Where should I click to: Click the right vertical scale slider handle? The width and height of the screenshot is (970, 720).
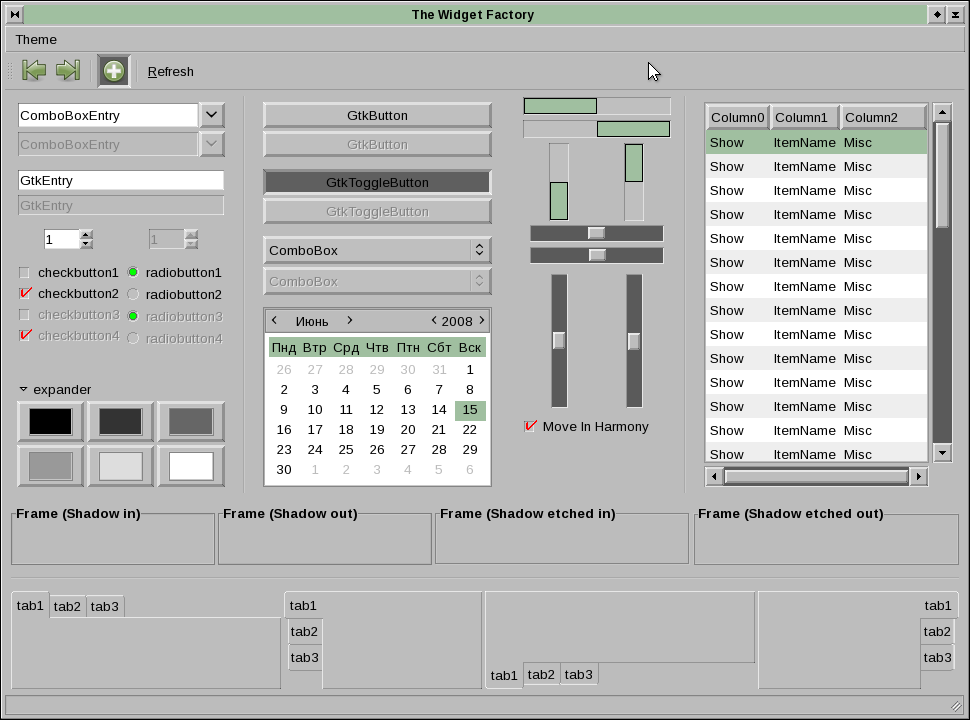pos(633,341)
